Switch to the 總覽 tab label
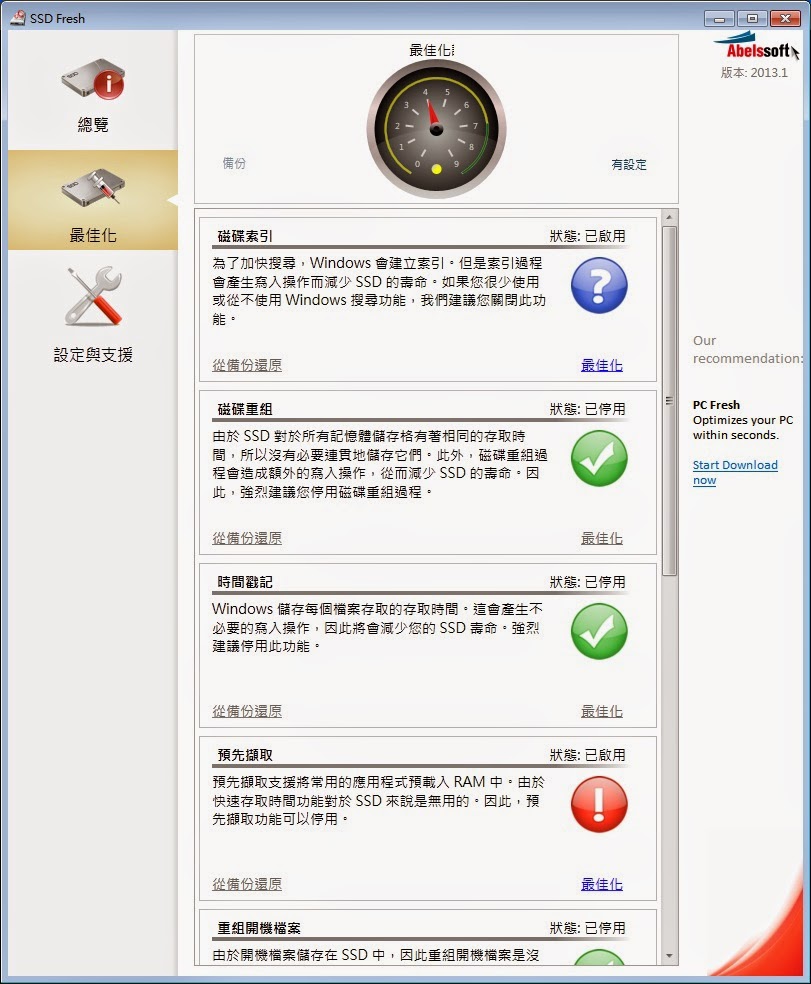811x984 pixels. (93, 125)
